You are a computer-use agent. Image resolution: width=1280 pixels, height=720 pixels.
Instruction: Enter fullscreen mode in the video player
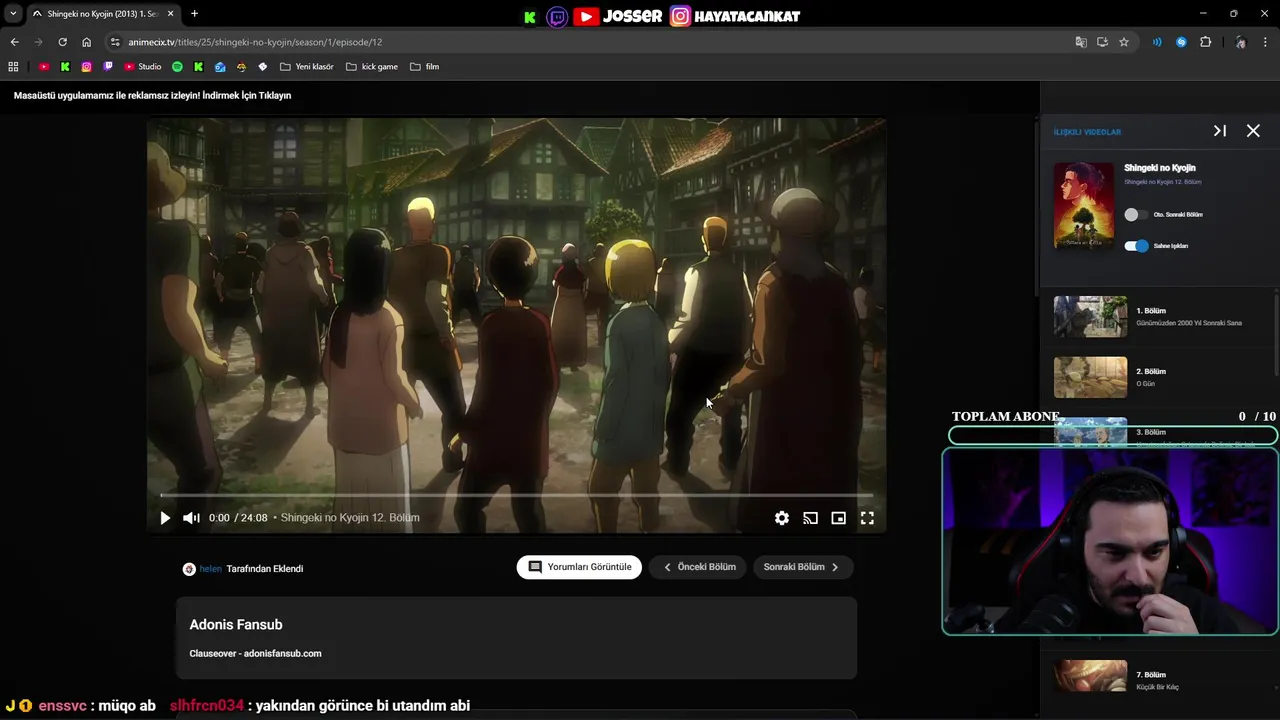point(867,518)
